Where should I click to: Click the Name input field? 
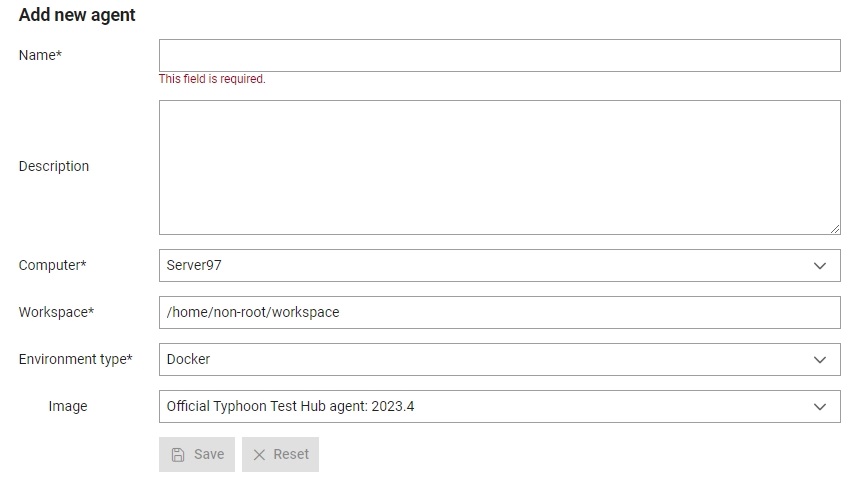(x=500, y=55)
